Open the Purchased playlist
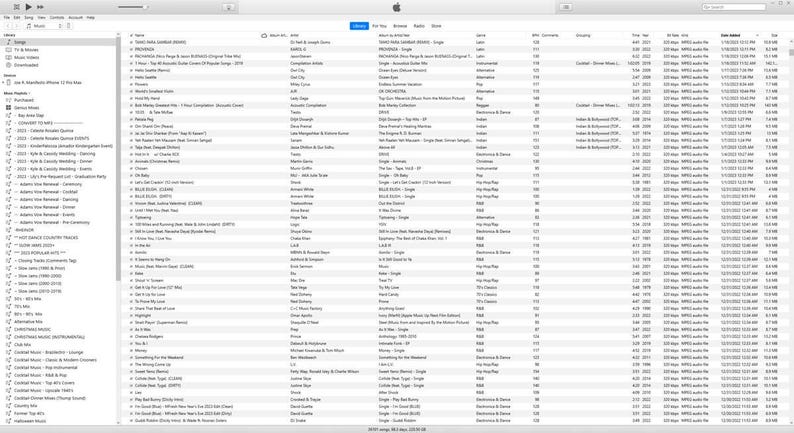 (24, 100)
